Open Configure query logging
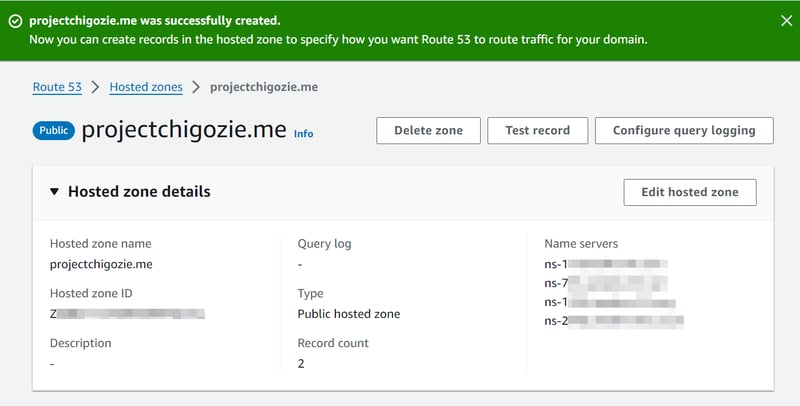Screen dimensions: 800x406 point(683,130)
